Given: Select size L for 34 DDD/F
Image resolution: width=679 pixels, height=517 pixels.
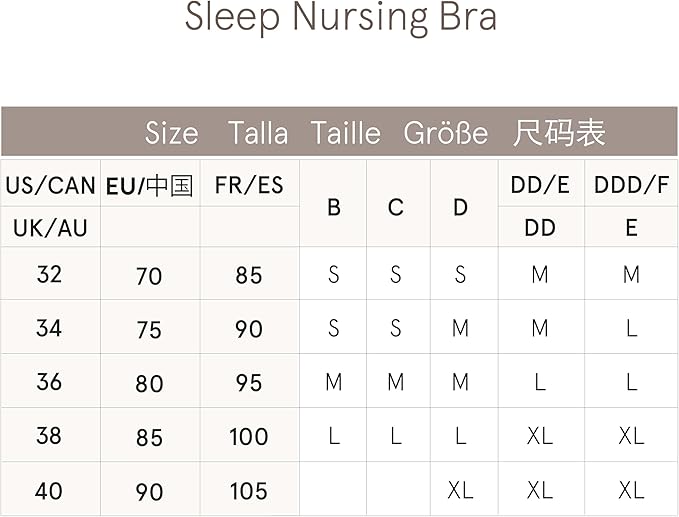Looking at the screenshot, I should [x=631, y=328].
